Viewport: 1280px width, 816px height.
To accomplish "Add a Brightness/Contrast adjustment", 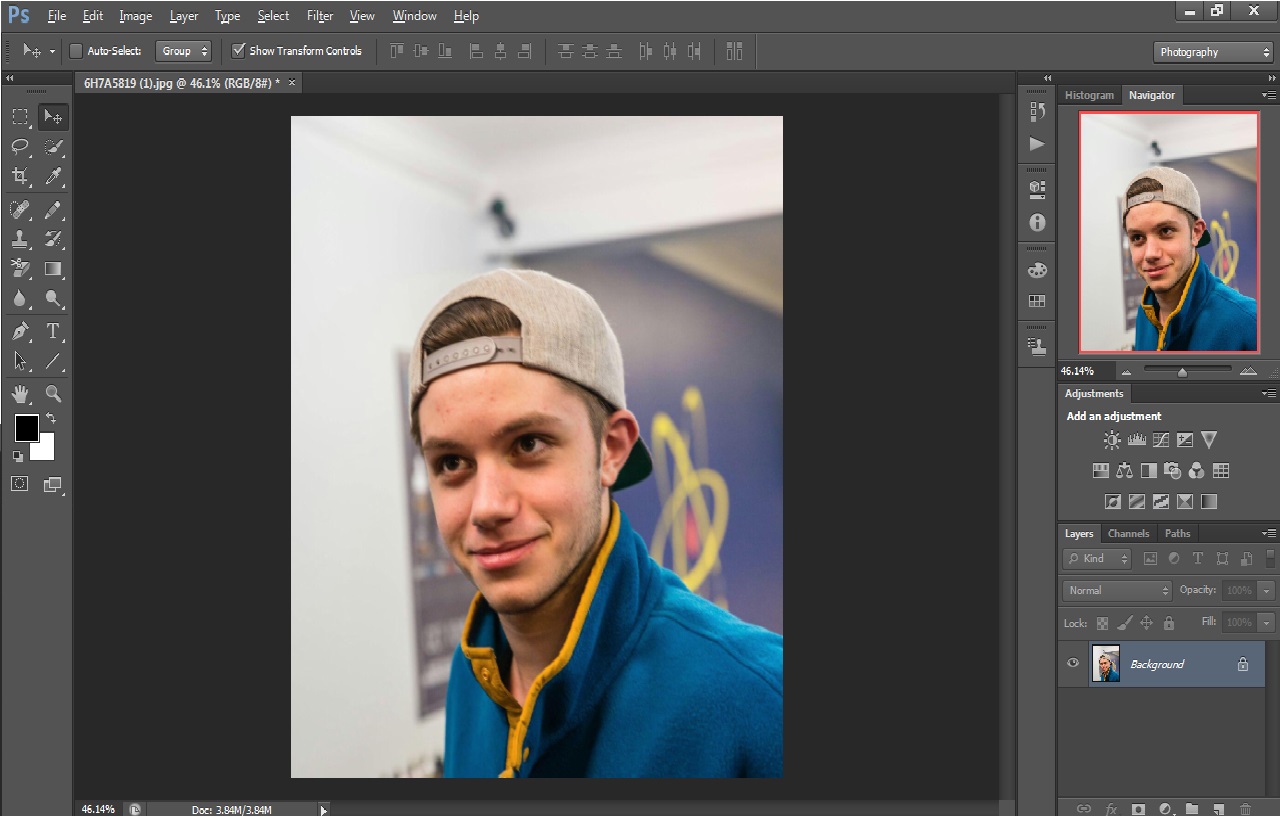I will (x=1112, y=440).
